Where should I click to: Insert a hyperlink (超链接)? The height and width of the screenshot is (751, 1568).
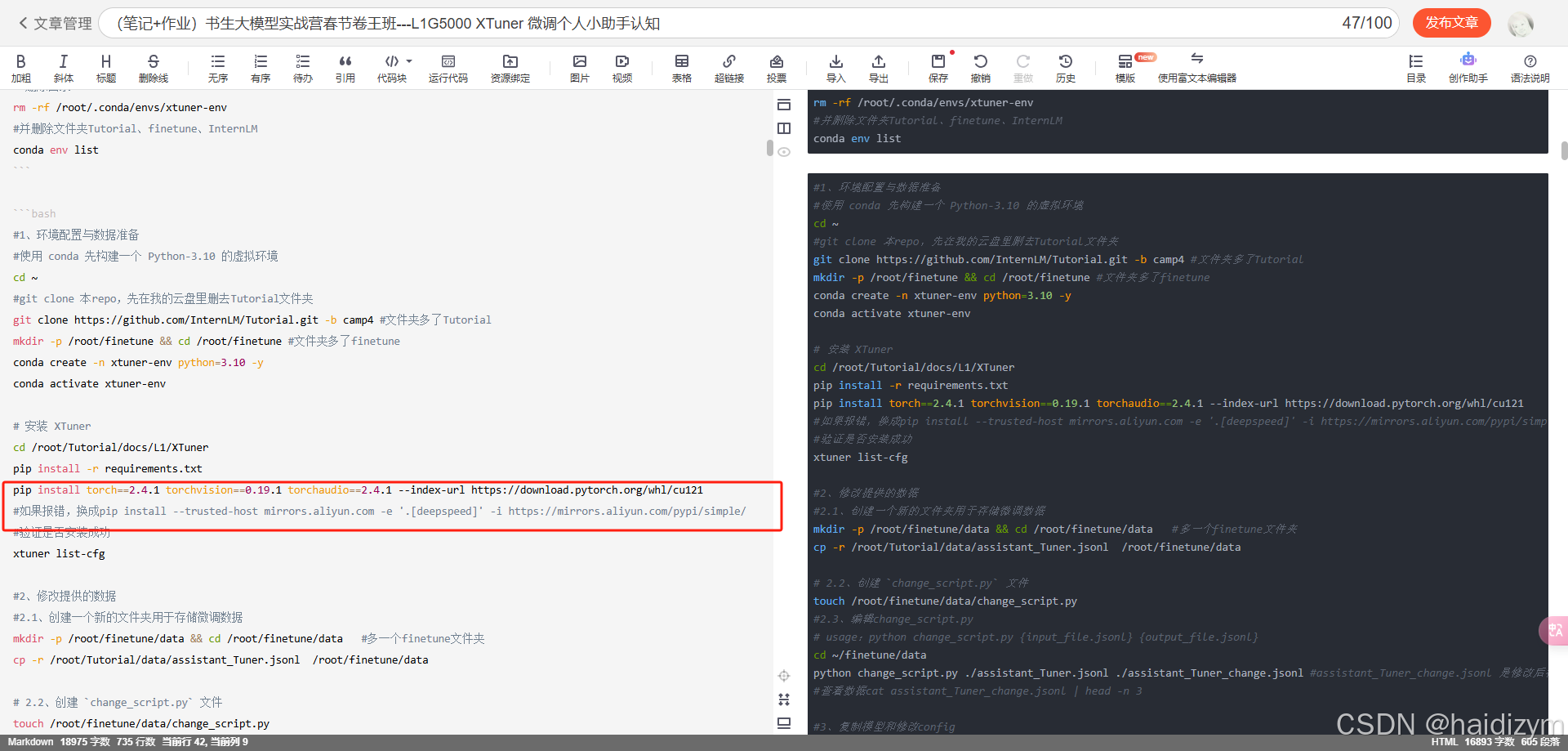tap(729, 68)
